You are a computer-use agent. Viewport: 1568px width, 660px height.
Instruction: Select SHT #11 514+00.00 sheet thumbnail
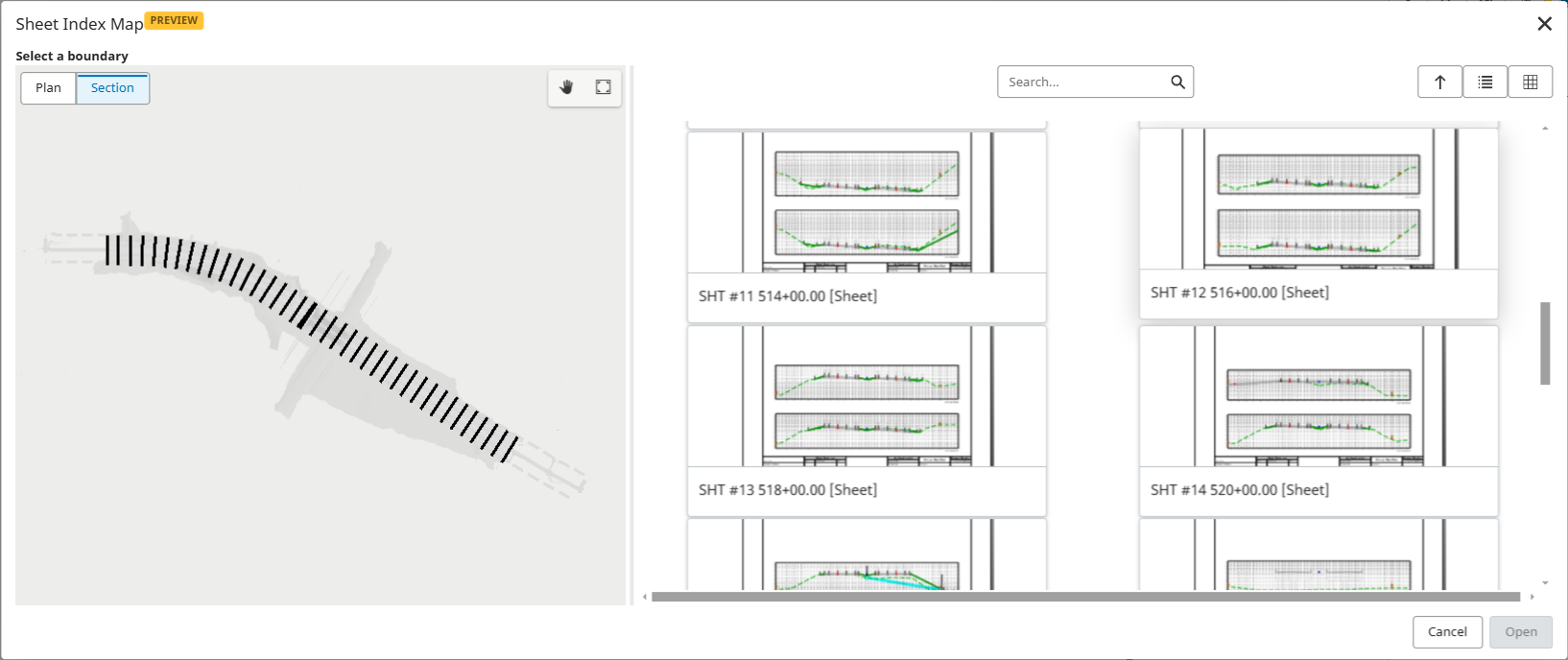tap(867, 202)
